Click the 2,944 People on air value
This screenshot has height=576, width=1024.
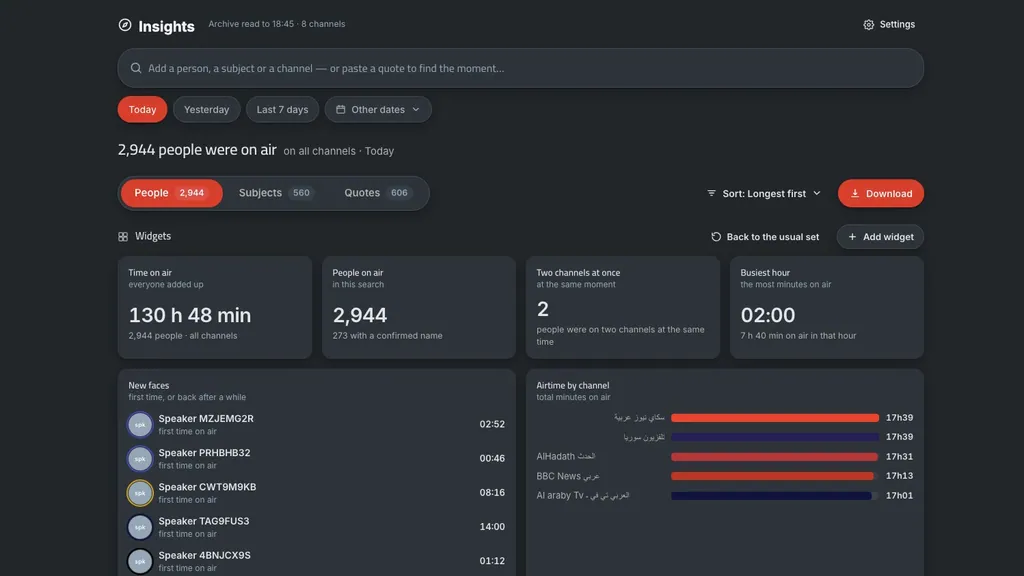coord(360,315)
